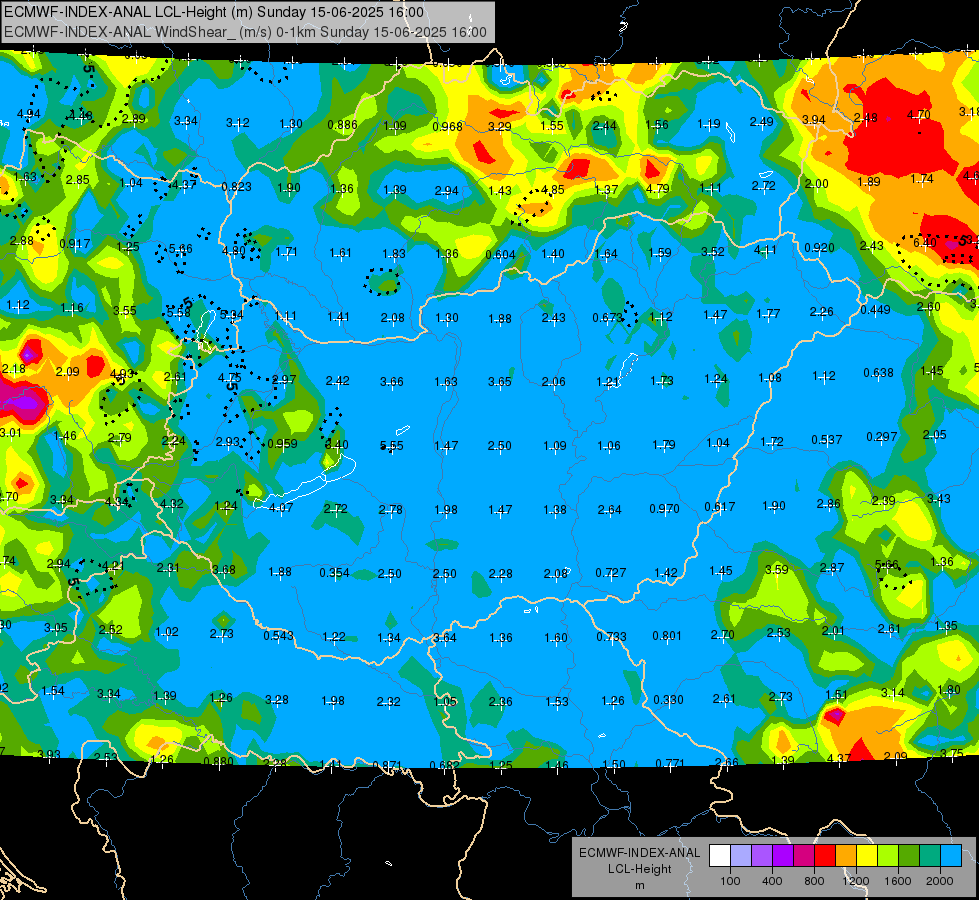Click the wind shear value 0.330

(669, 700)
